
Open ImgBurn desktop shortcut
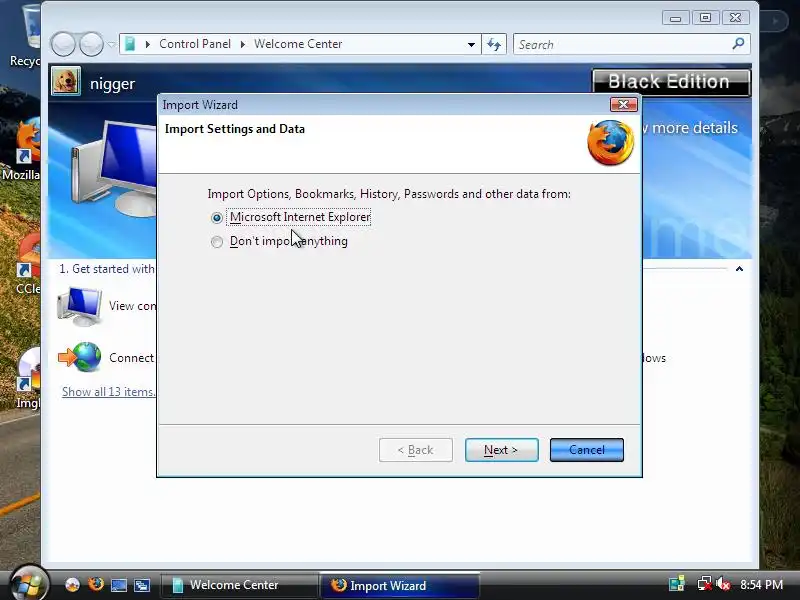(27, 379)
